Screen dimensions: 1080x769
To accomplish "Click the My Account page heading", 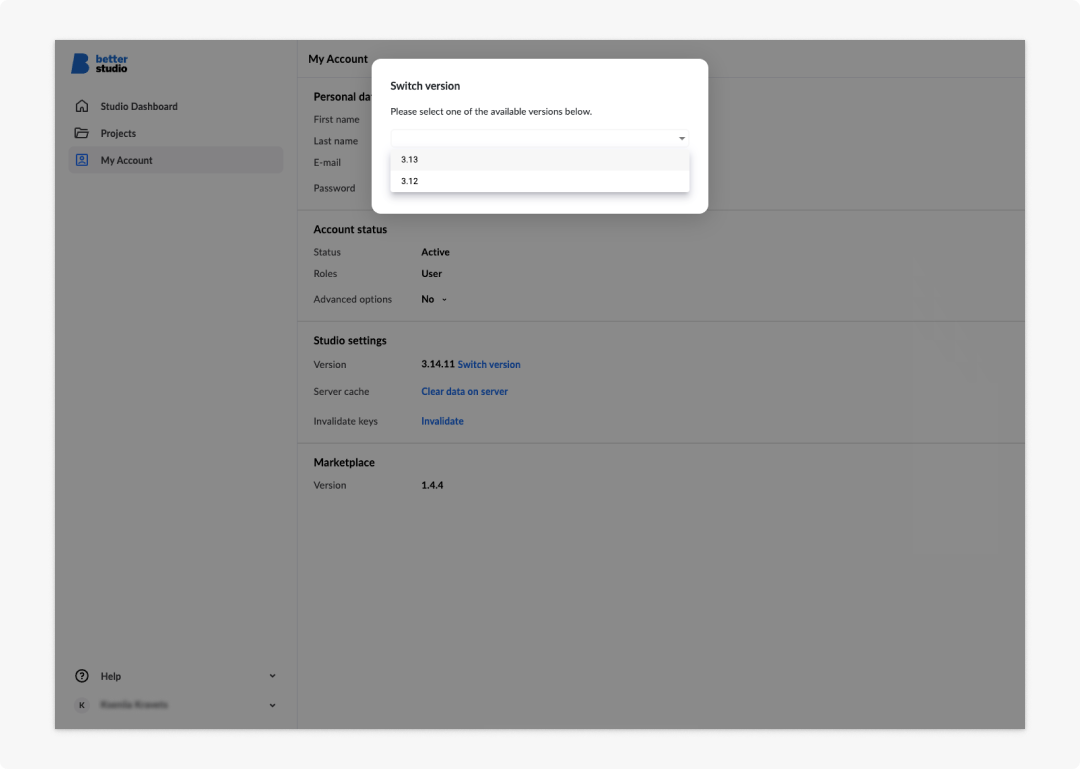I will click(x=338, y=59).
